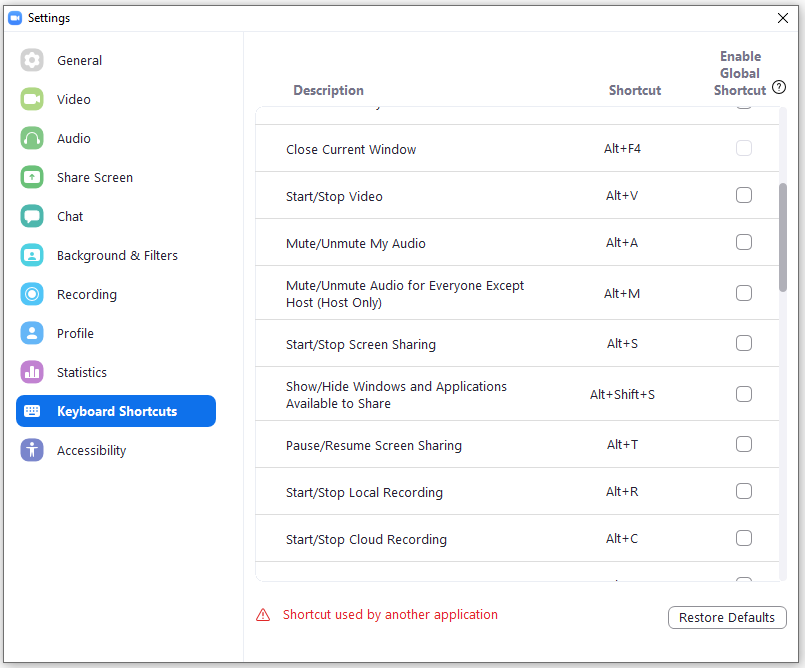Click the Enable Global Shortcut help icon
Image resolution: width=805 pixels, height=668 pixels.
click(779, 87)
